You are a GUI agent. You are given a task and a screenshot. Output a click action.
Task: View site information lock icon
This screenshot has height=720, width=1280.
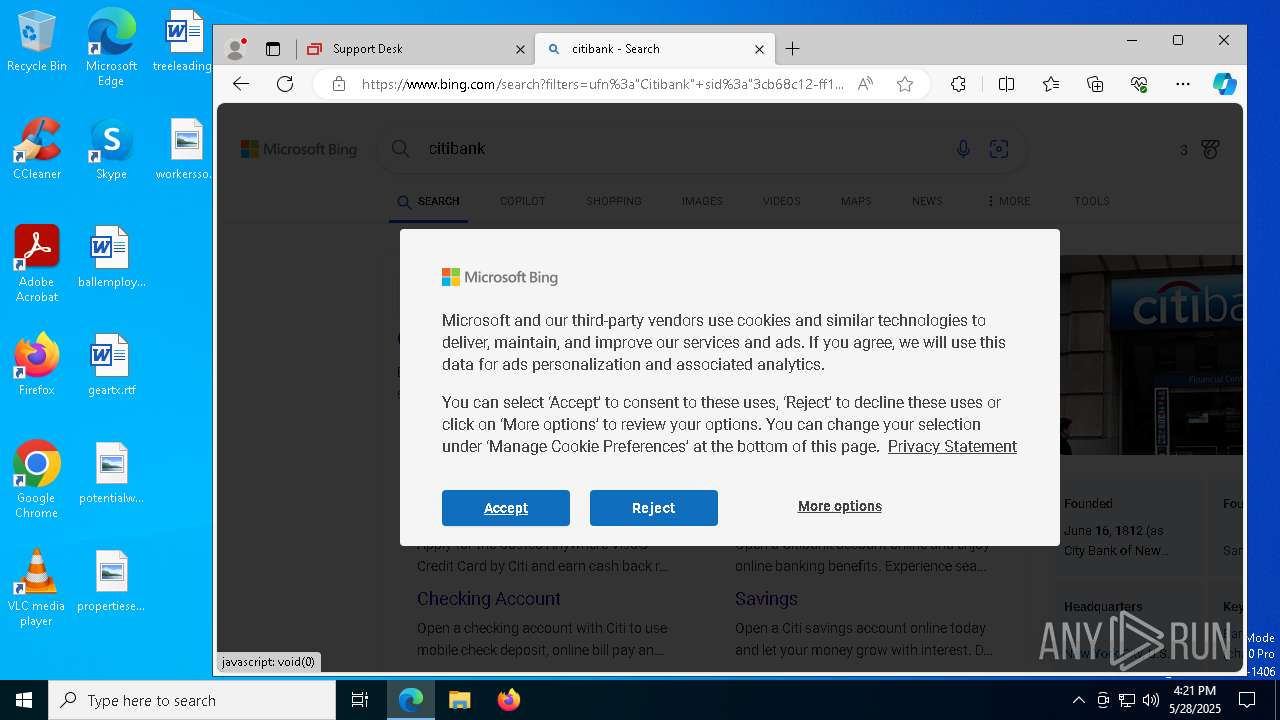point(339,84)
